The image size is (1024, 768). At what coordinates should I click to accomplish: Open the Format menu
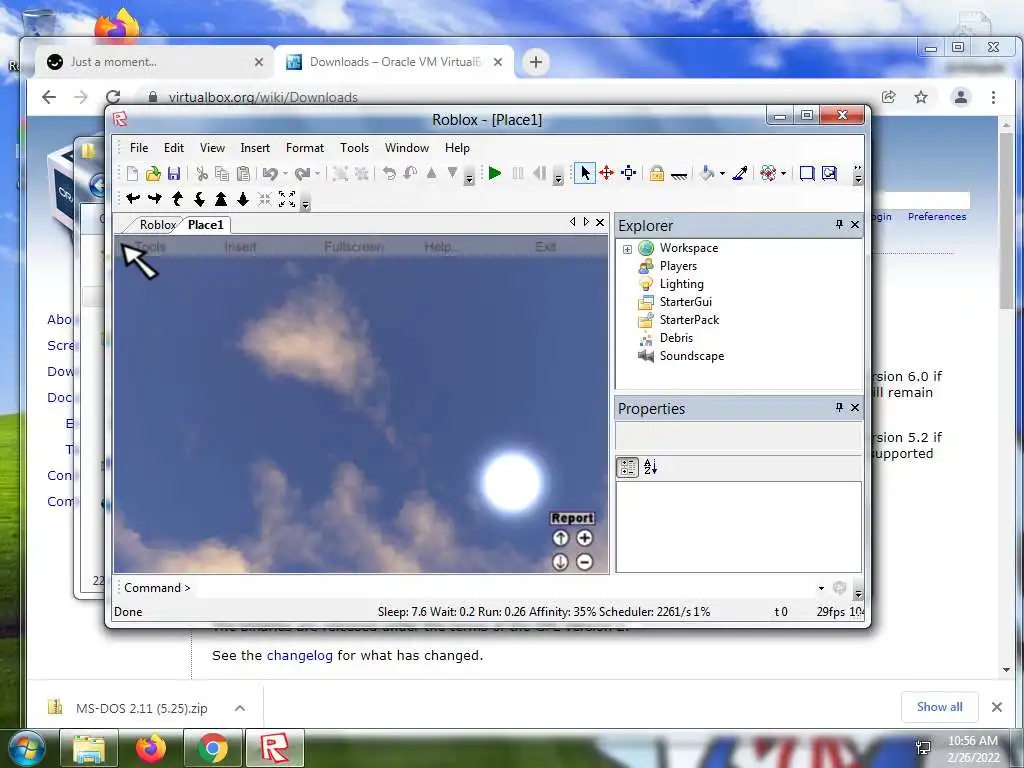point(305,148)
